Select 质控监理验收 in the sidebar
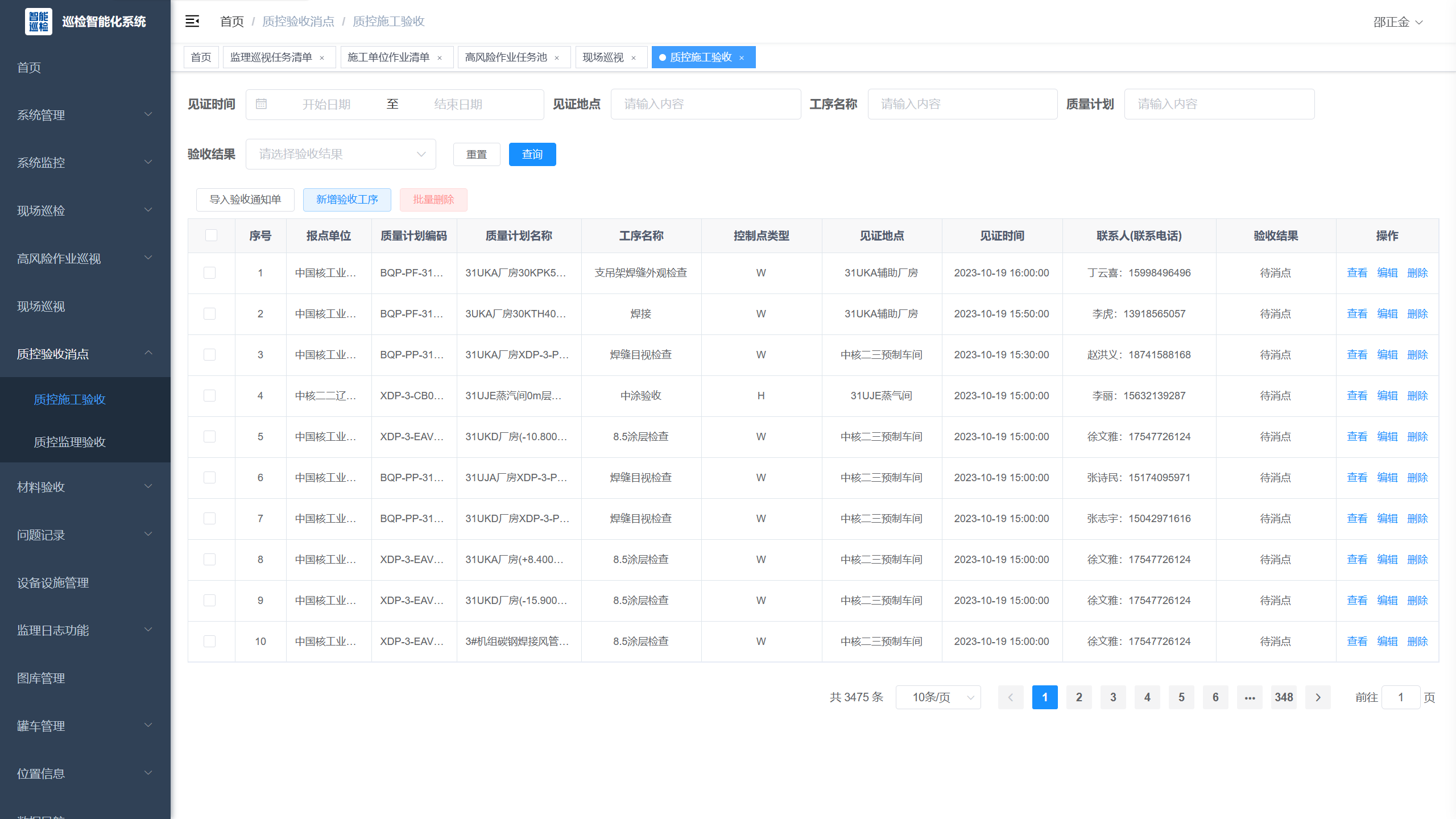Viewport: 1456px width, 819px height. [70, 442]
